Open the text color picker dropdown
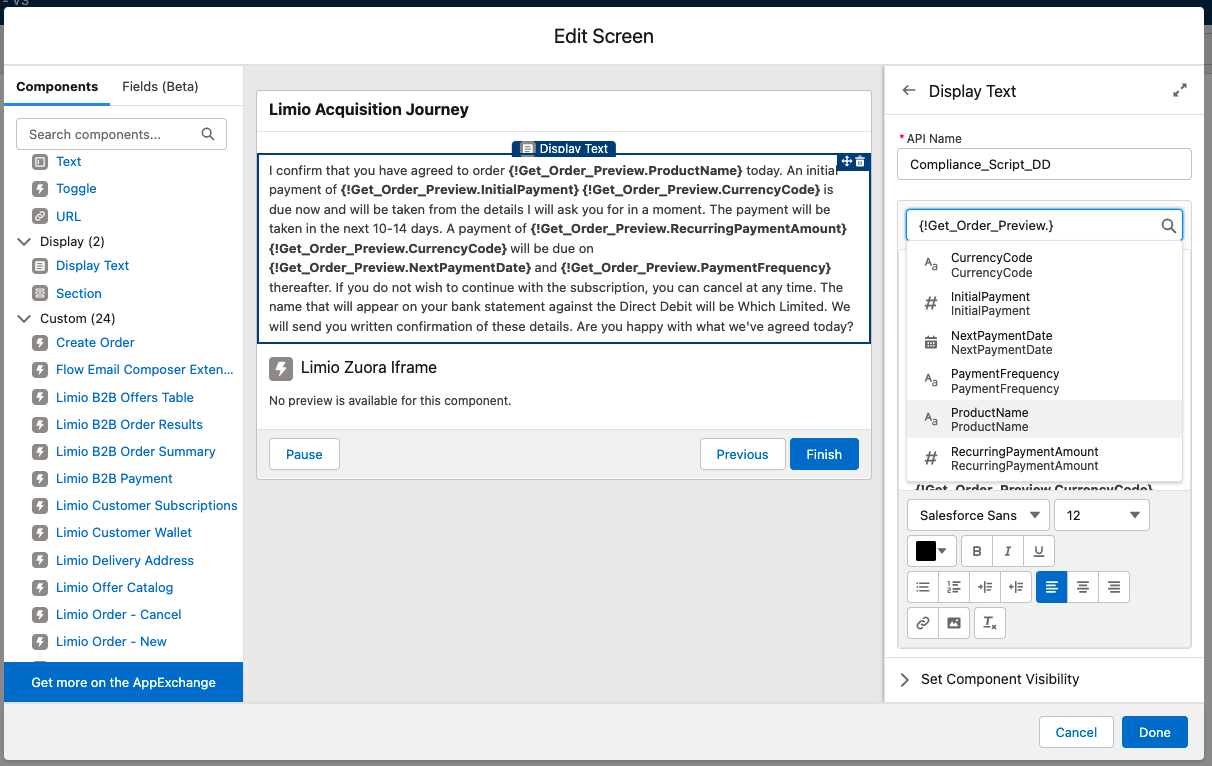This screenshot has height=766, width=1212. (932, 551)
